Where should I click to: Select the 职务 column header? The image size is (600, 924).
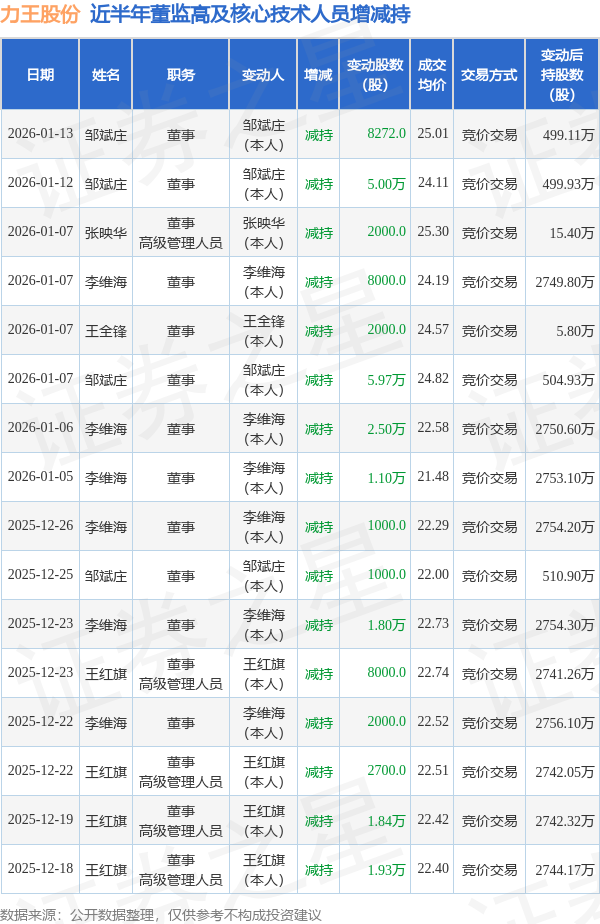point(181,75)
